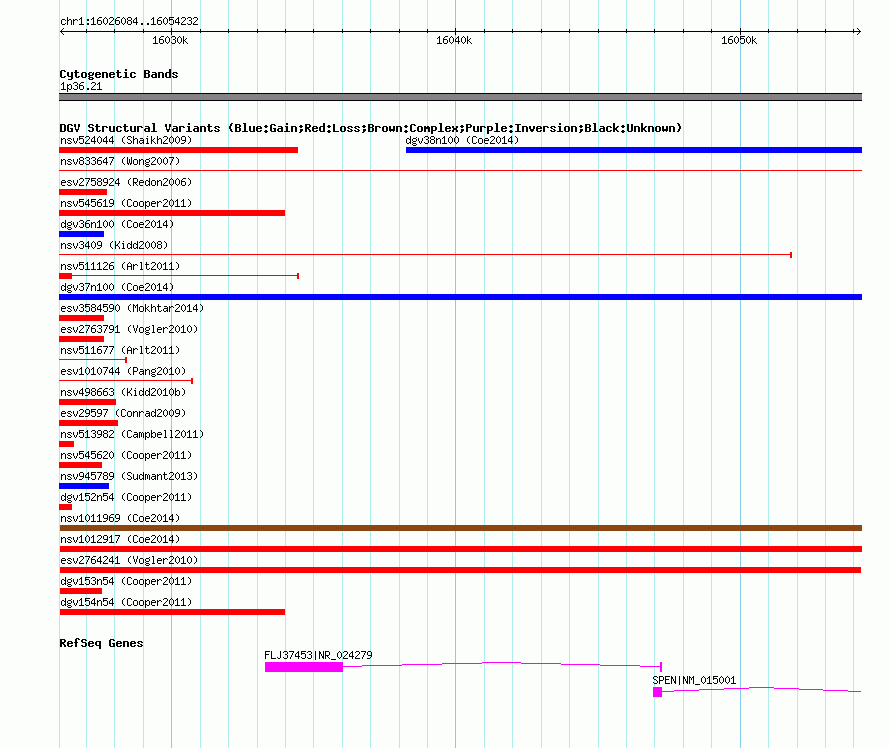The width and height of the screenshot is (890, 748).
Task: Select the blue nsv945789 gain bar
Action: pos(84,486)
